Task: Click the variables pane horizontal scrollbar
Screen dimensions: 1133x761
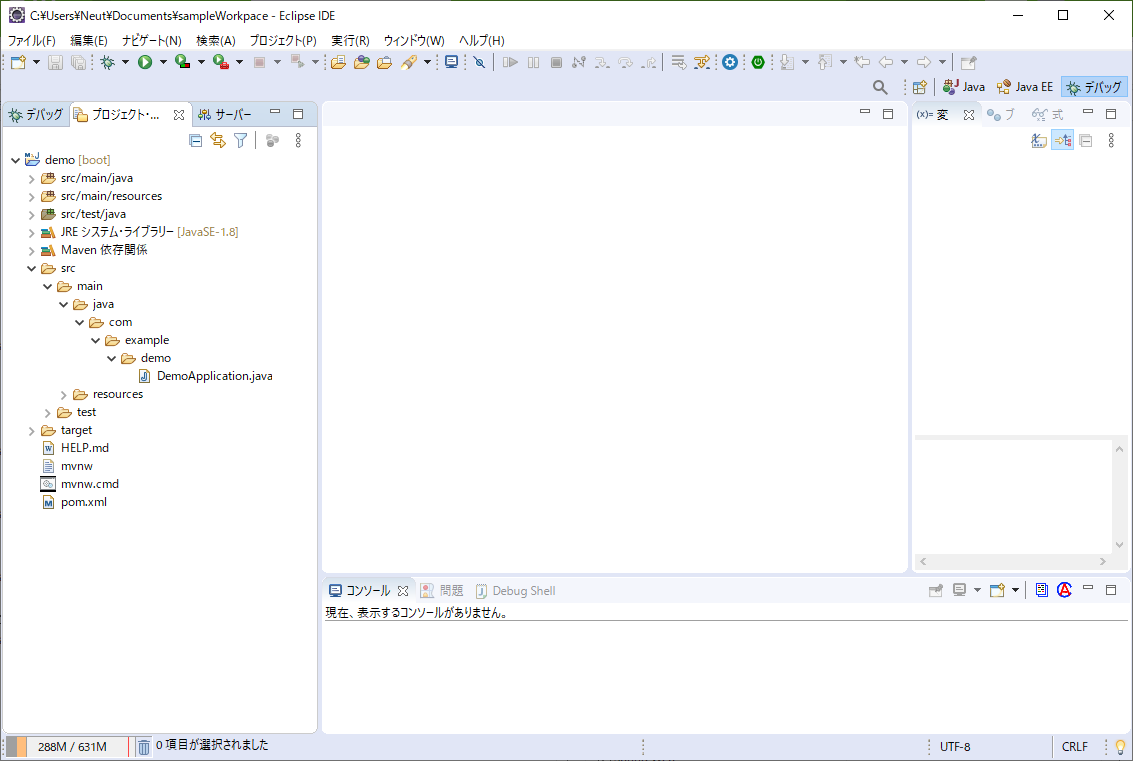Action: click(1012, 562)
